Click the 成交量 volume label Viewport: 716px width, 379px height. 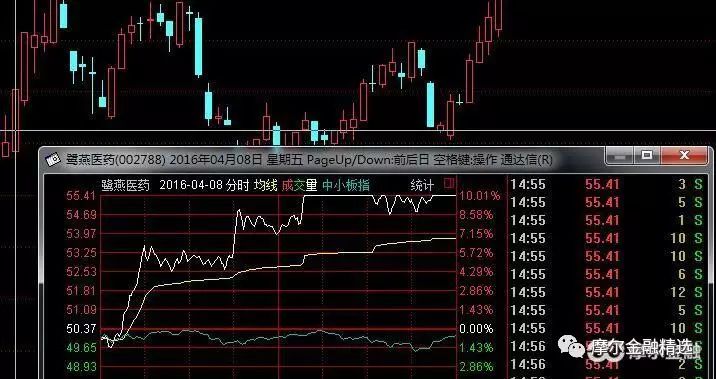299,185
